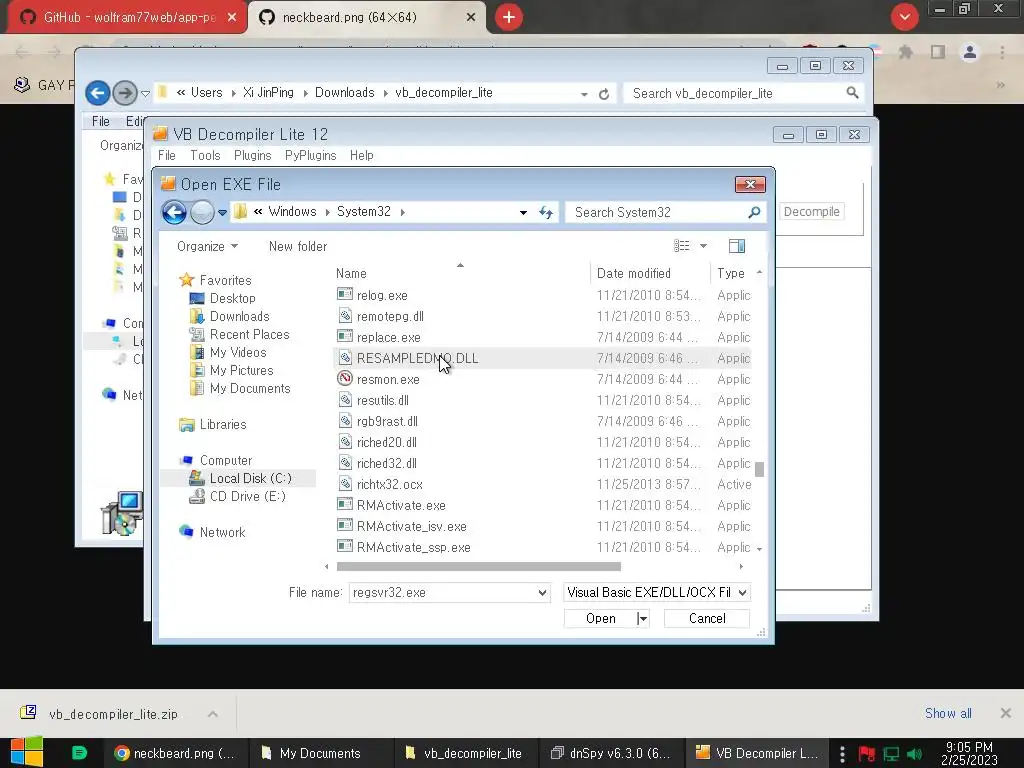
Task: Expand the address bar history dropdown in dialog
Action: (523, 212)
